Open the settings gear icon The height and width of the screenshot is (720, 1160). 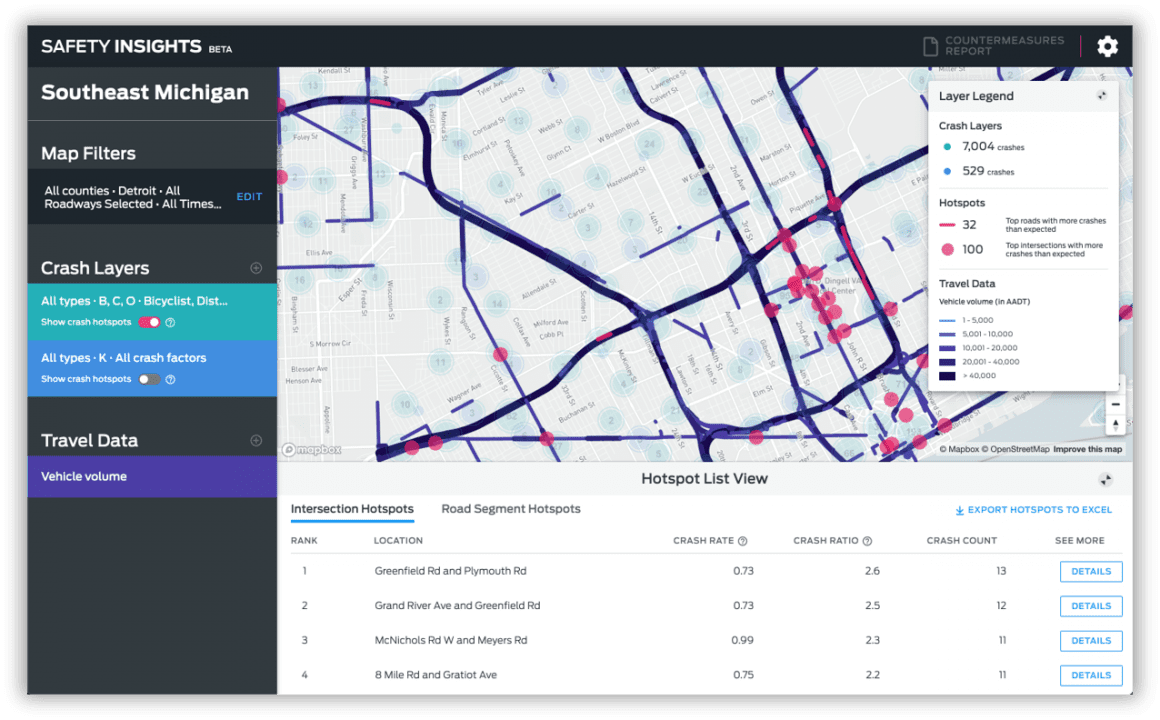pos(1107,46)
